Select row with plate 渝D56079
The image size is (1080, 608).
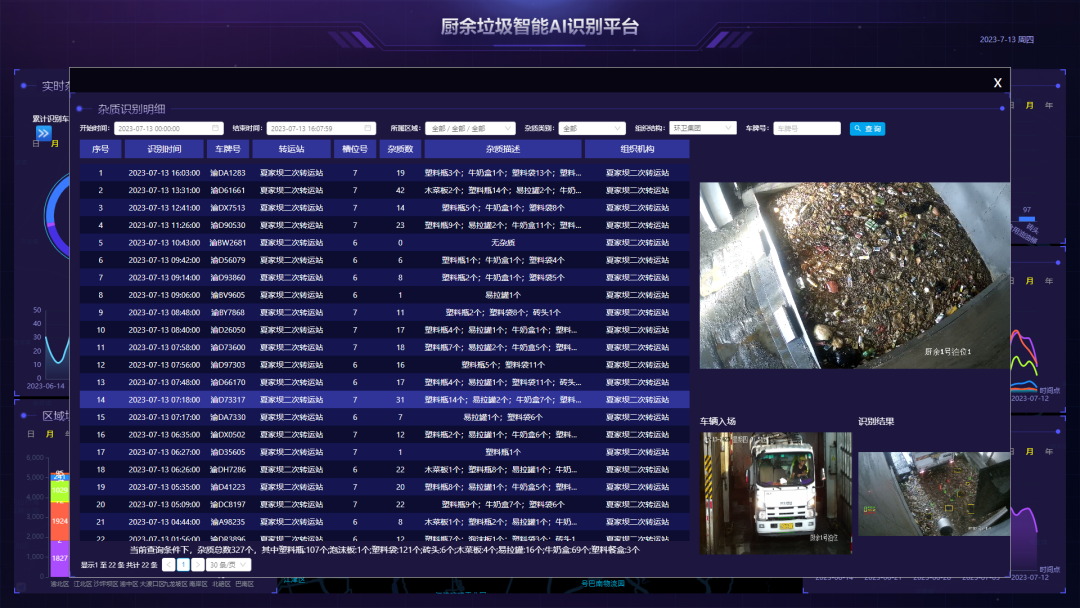tap(384, 260)
